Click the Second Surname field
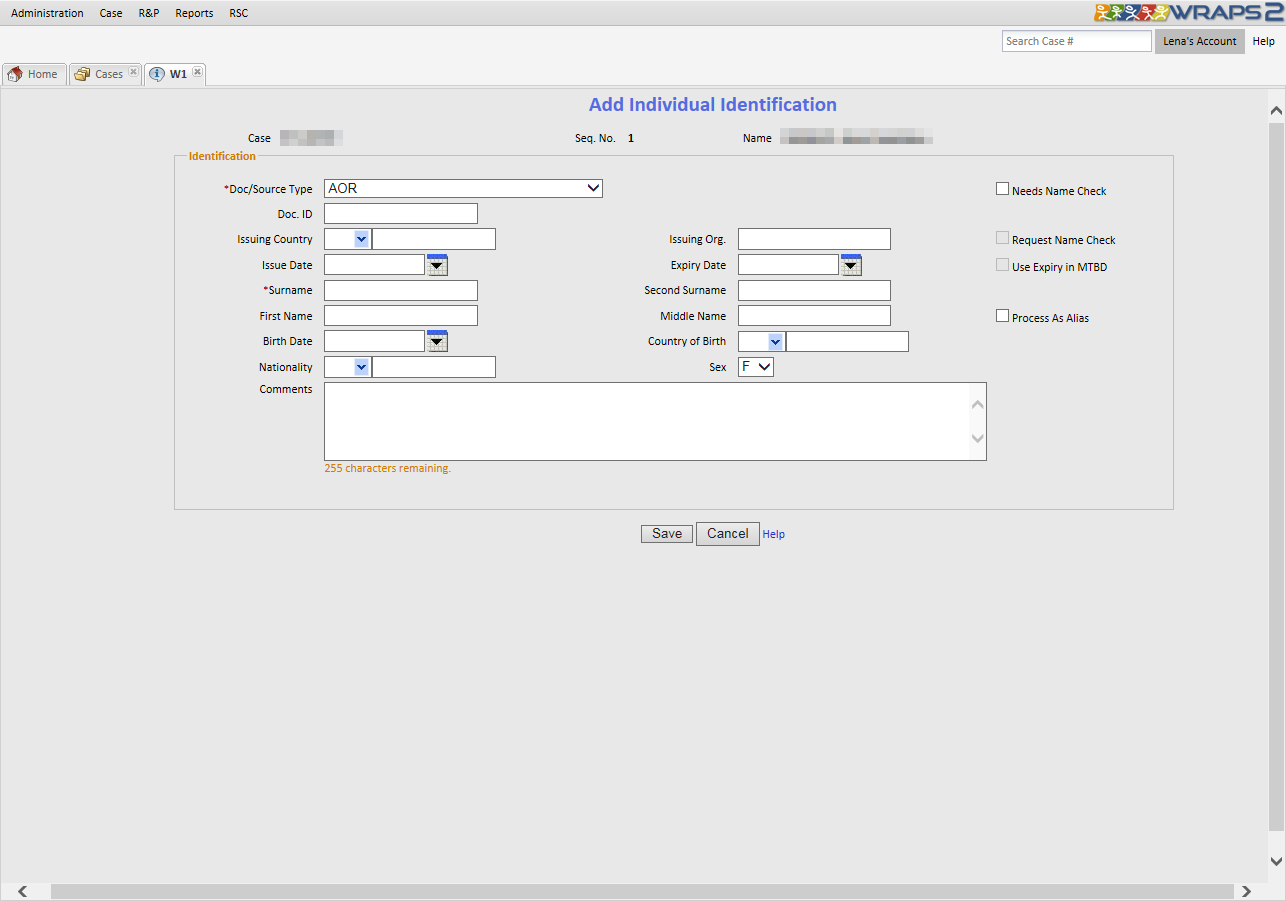The height and width of the screenshot is (901, 1286). (x=814, y=290)
